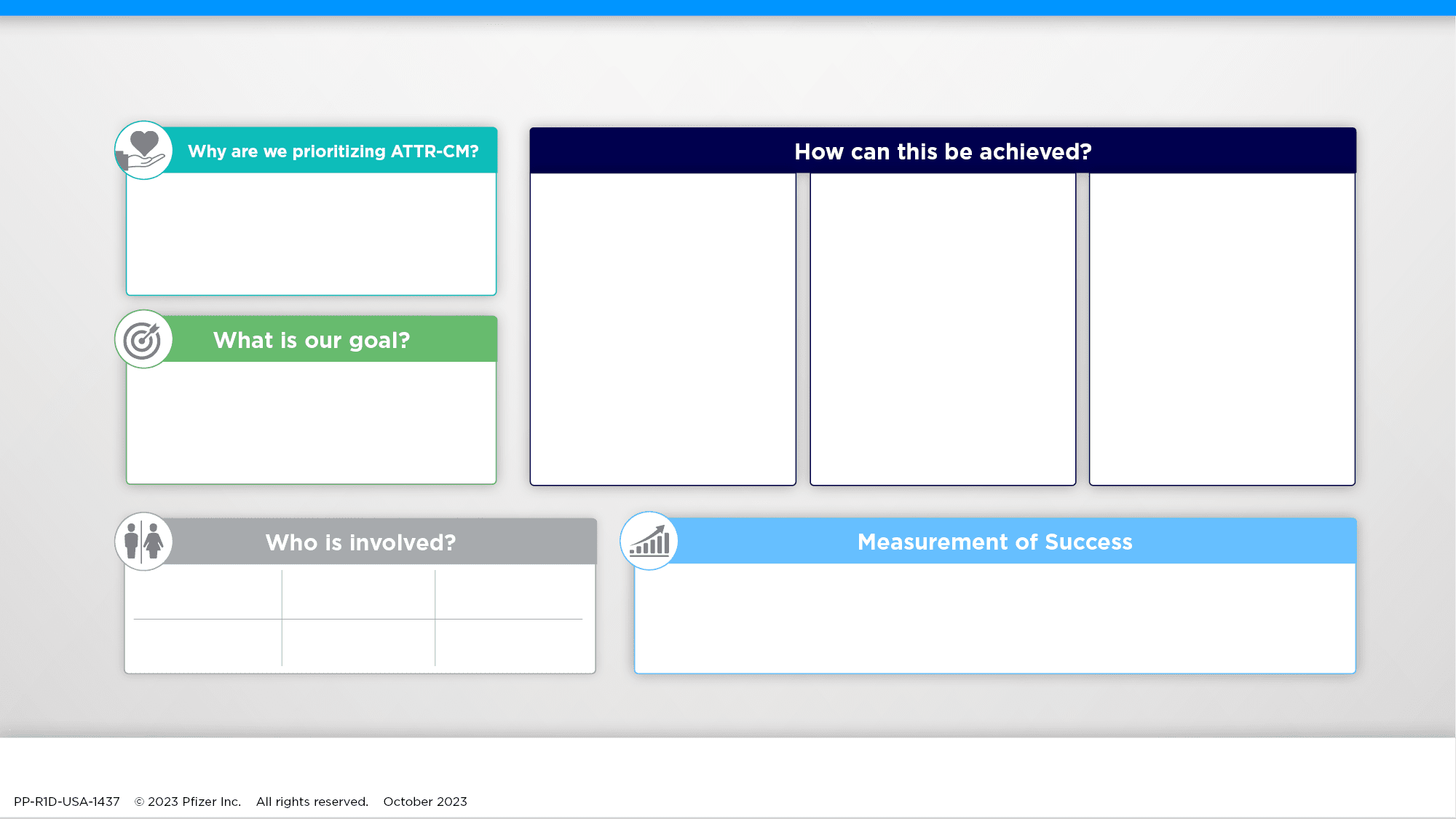This screenshot has width=1456, height=819.
Task: Click blank box under ATTR-CM prioritizing header
Action: click(x=312, y=233)
